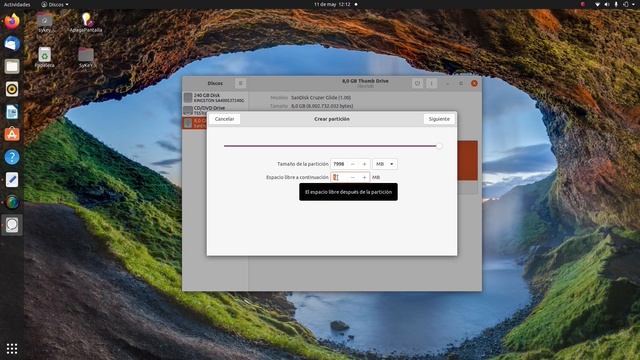Click the 'Crear partición' dialog title
640x360 pixels.
point(331,119)
